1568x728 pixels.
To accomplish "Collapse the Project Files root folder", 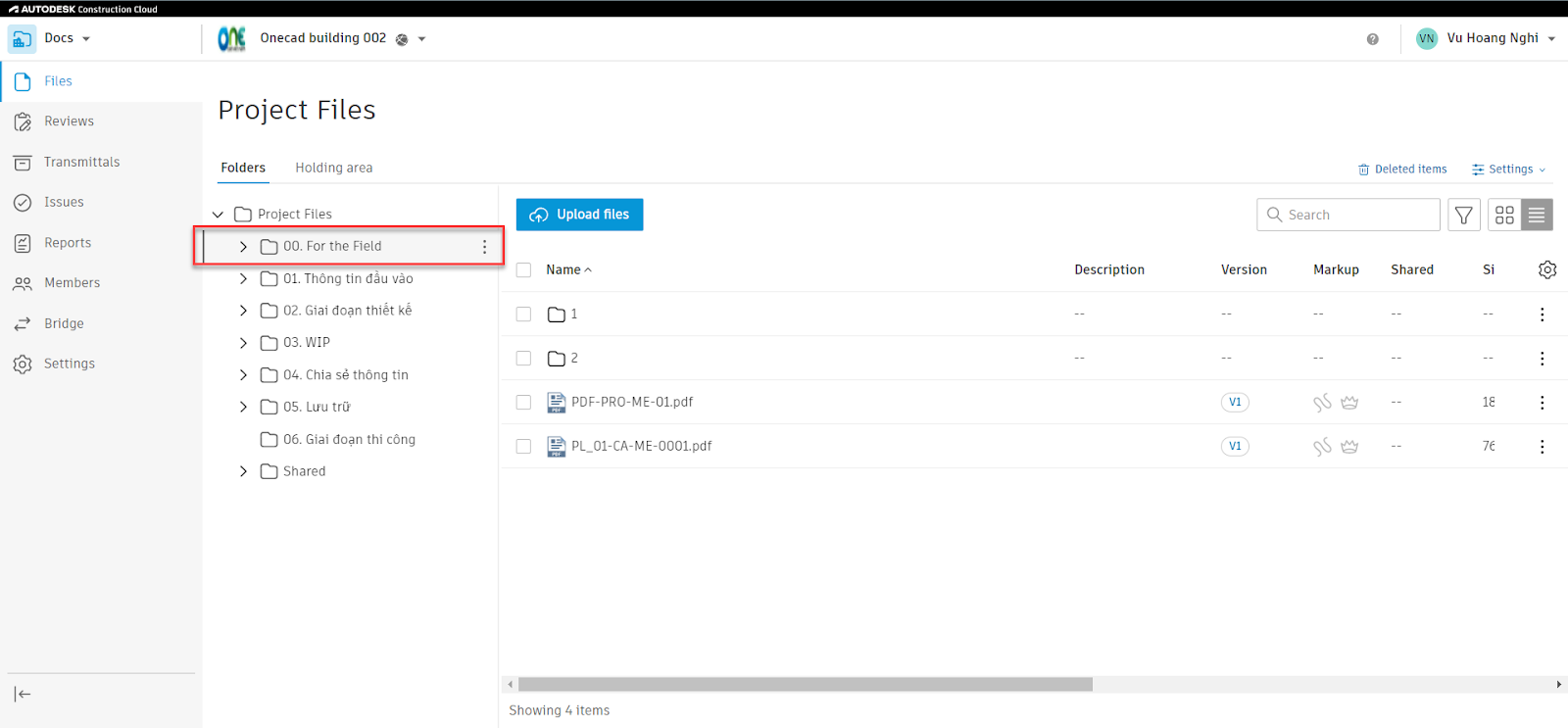I will (218, 215).
